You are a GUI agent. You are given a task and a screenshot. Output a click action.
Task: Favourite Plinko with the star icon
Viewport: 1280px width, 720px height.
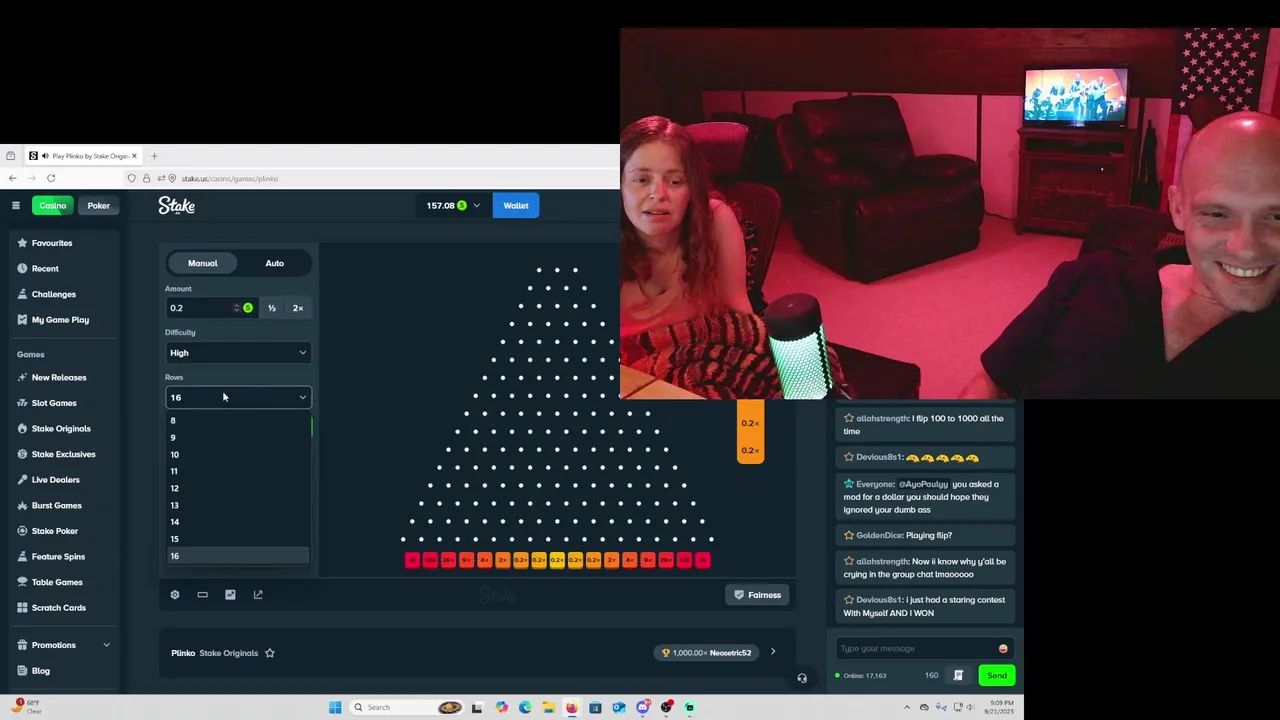pos(270,653)
